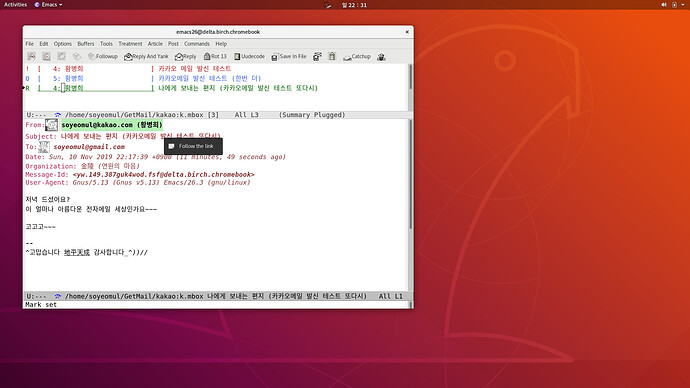Image resolution: width=690 pixels, height=388 pixels.
Task: Open the Activities overview
Action: (x=15, y=4)
